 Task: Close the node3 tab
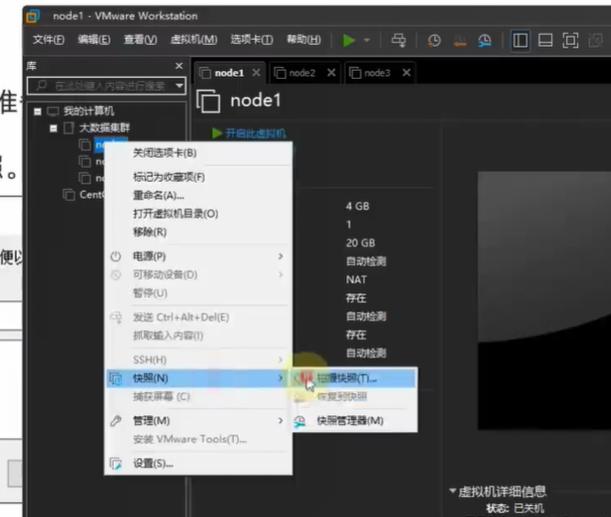[406, 72]
